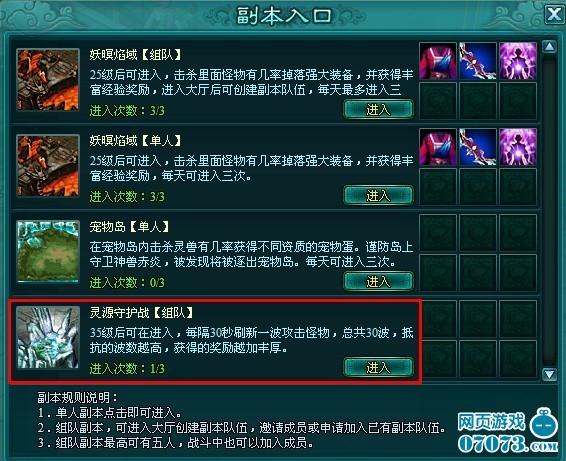Select the 妖暝焰域【組队】dungeon thumbnail
Image resolution: width=566 pixels, height=461 pixels.
click(48, 79)
